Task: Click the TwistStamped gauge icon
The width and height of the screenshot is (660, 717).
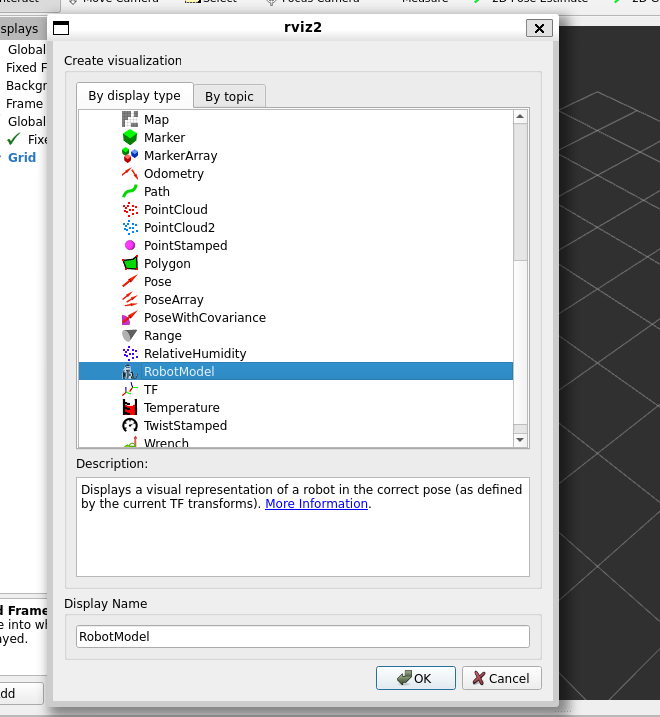Action: coord(130,425)
